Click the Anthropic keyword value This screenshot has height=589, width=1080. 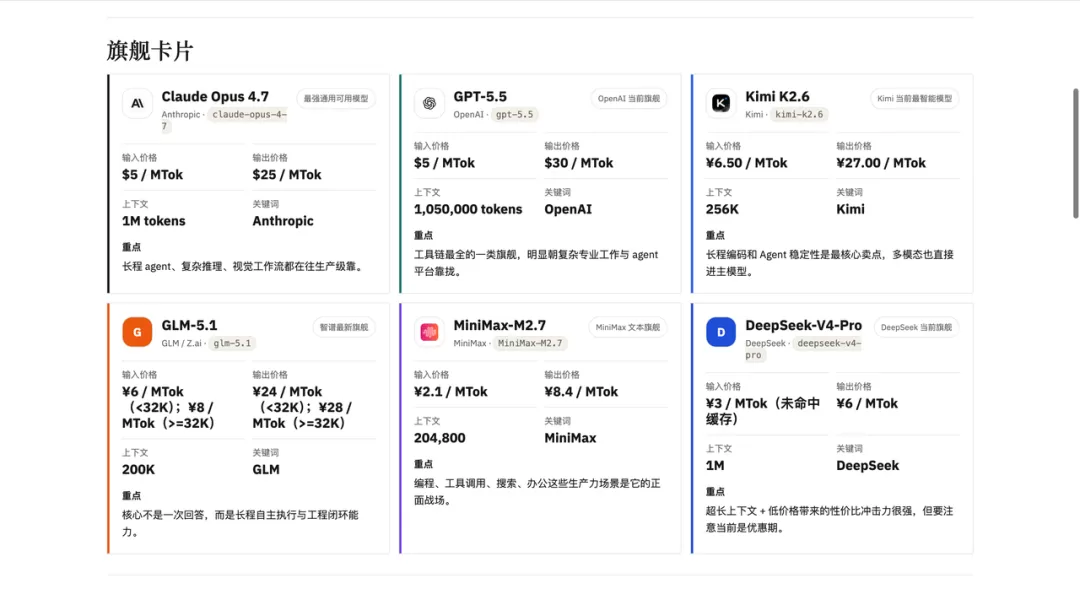tap(282, 221)
